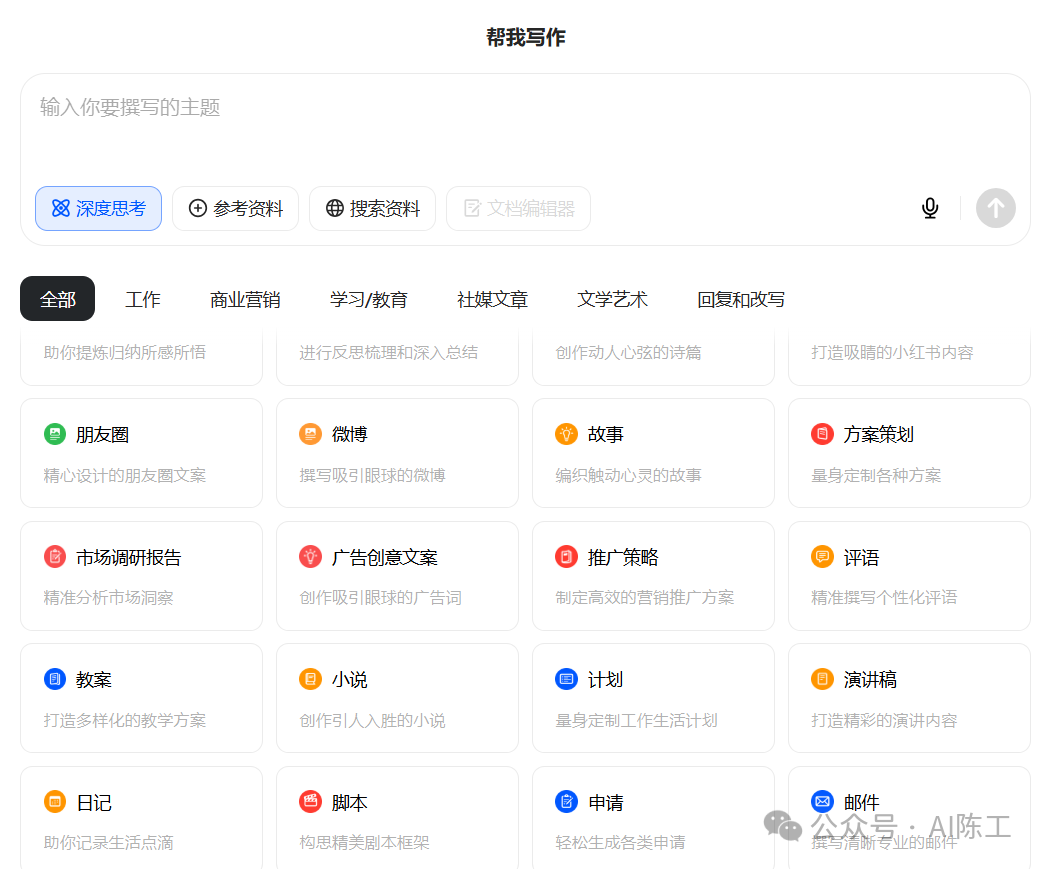Toggle the 深度思考 deep thinking mode
The width and height of the screenshot is (1045, 869).
pos(98,208)
